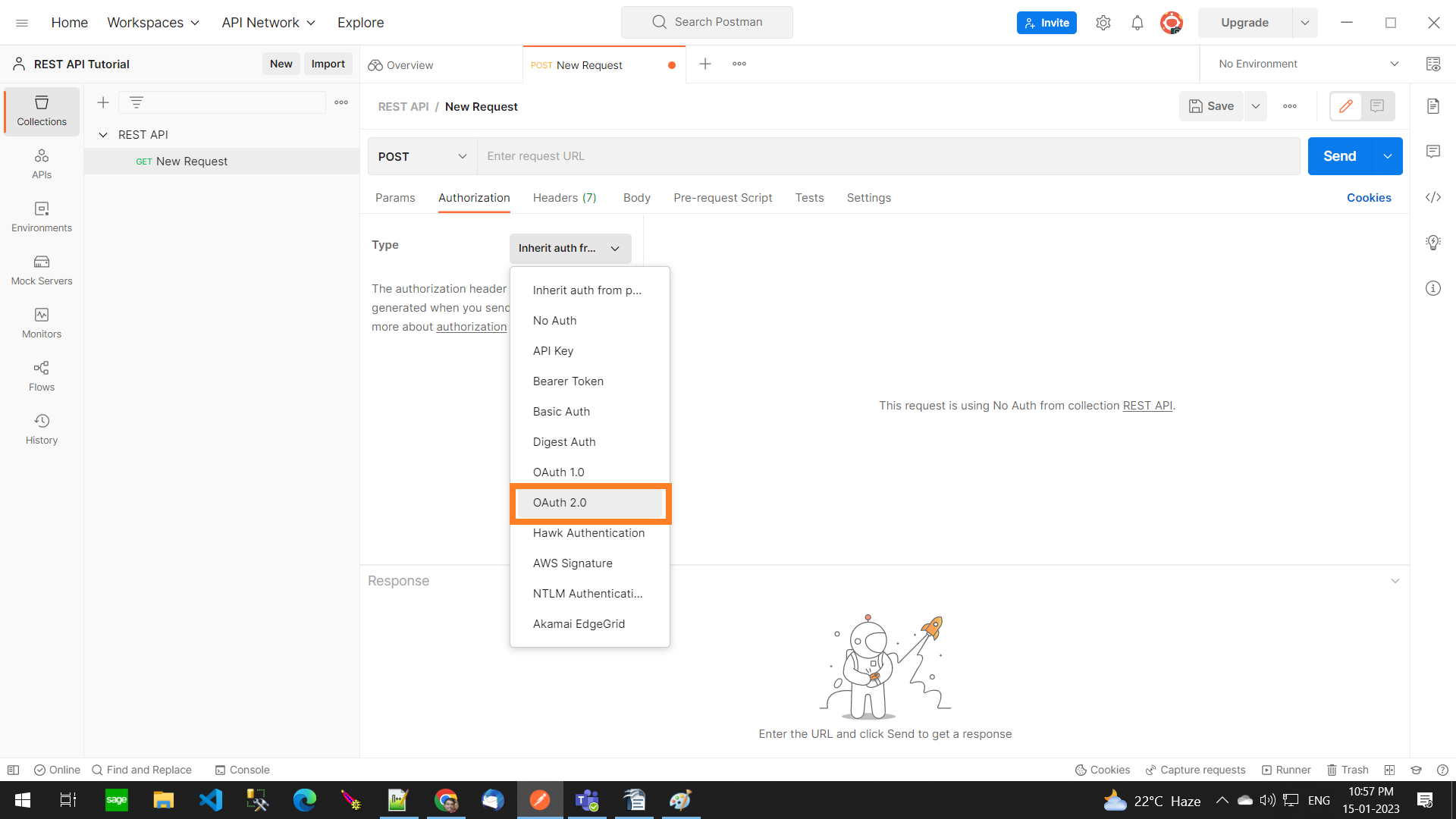Viewport: 1456px width, 819px height.
Task: Open HTTP method POST dropdown
Action: pyautogui.click(x=422, y=156)
